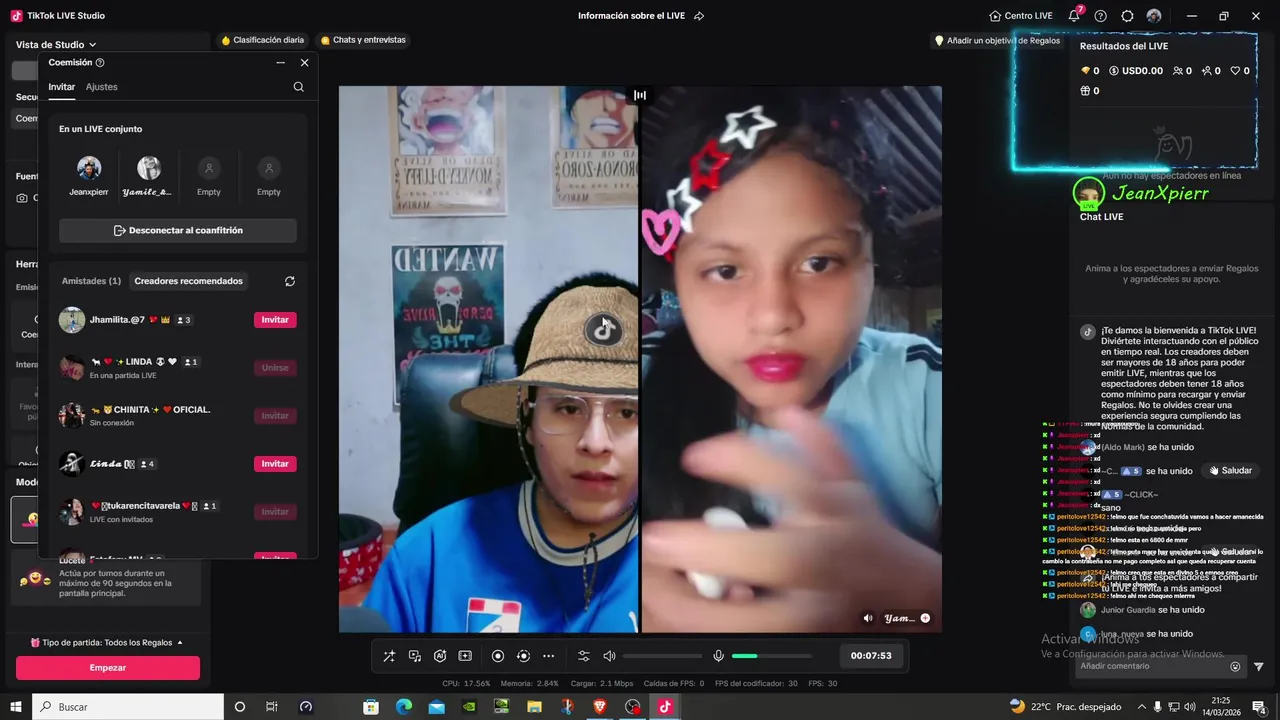1280x720 pixels.
Task: Expand the Vista de Studio dropdown
Action: point(56,45)
